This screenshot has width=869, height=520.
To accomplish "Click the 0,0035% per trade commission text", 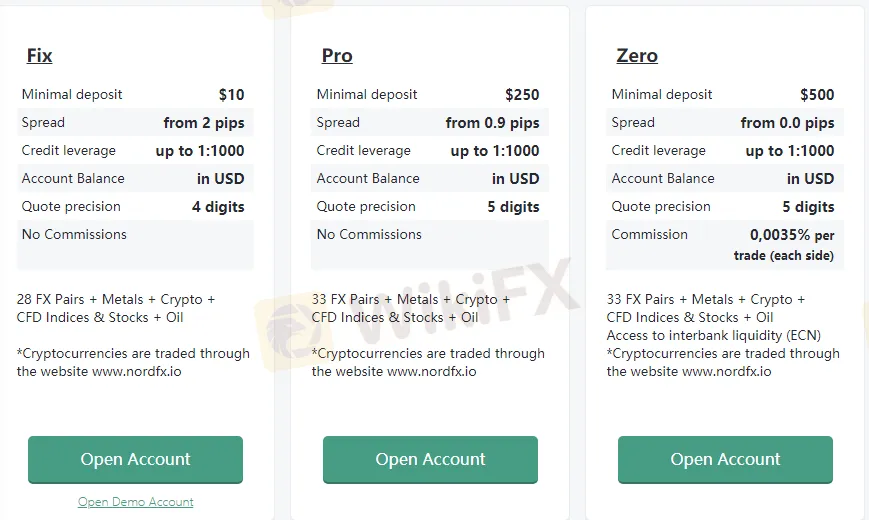I will tap(784, 244).
